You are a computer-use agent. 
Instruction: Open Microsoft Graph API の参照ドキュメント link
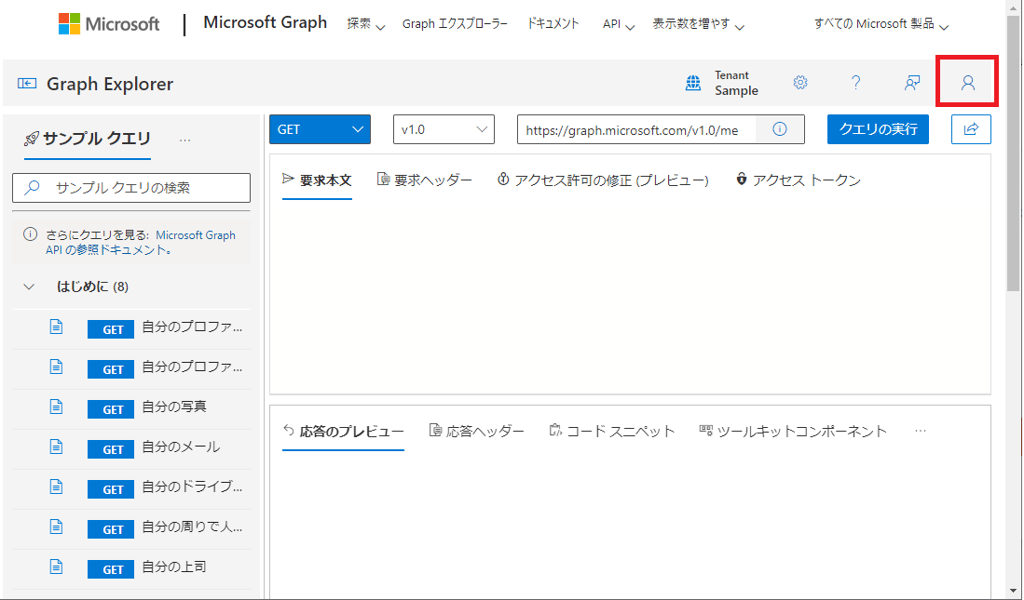[140, 242]
